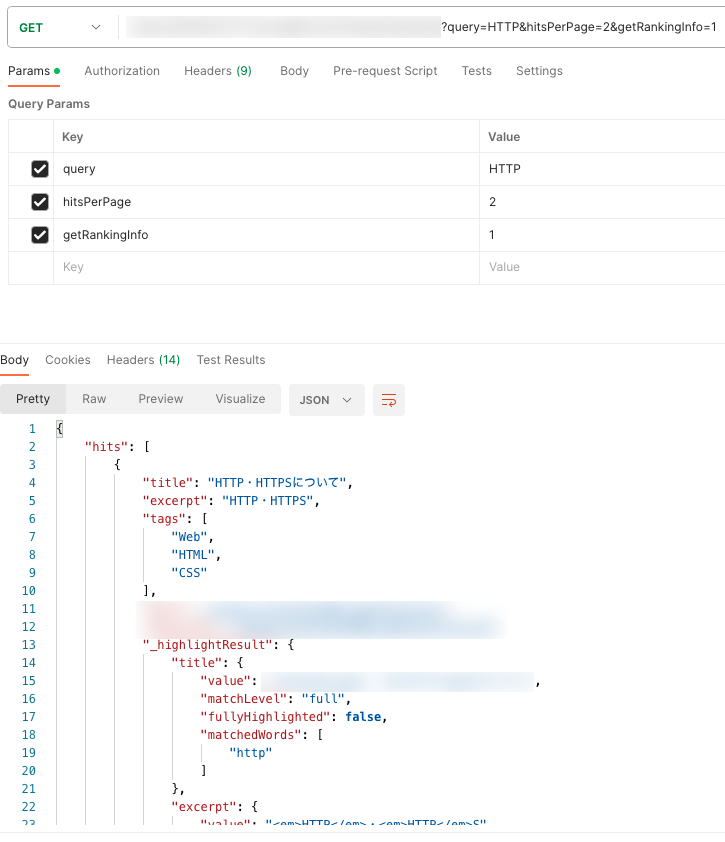725x842 pixels.
Task: Click the "http" matched word value
Action: (251, 753)
